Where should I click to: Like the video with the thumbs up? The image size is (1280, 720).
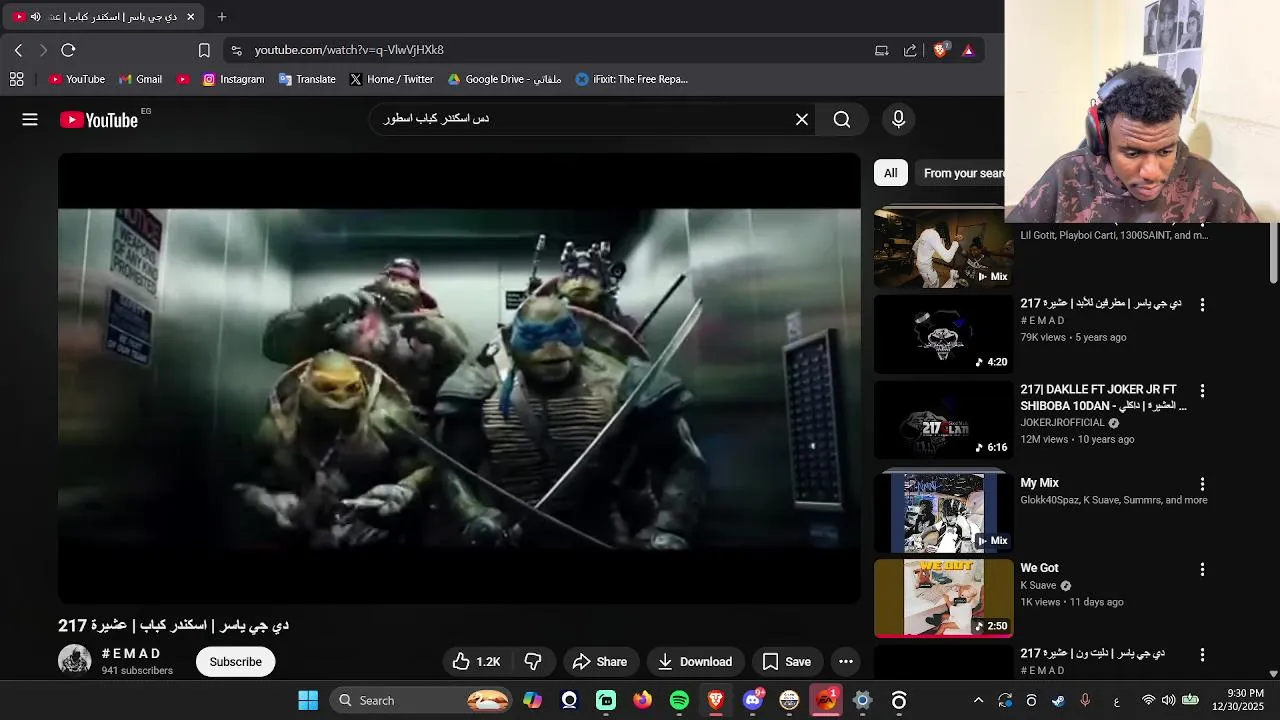[x=476, y=662]
